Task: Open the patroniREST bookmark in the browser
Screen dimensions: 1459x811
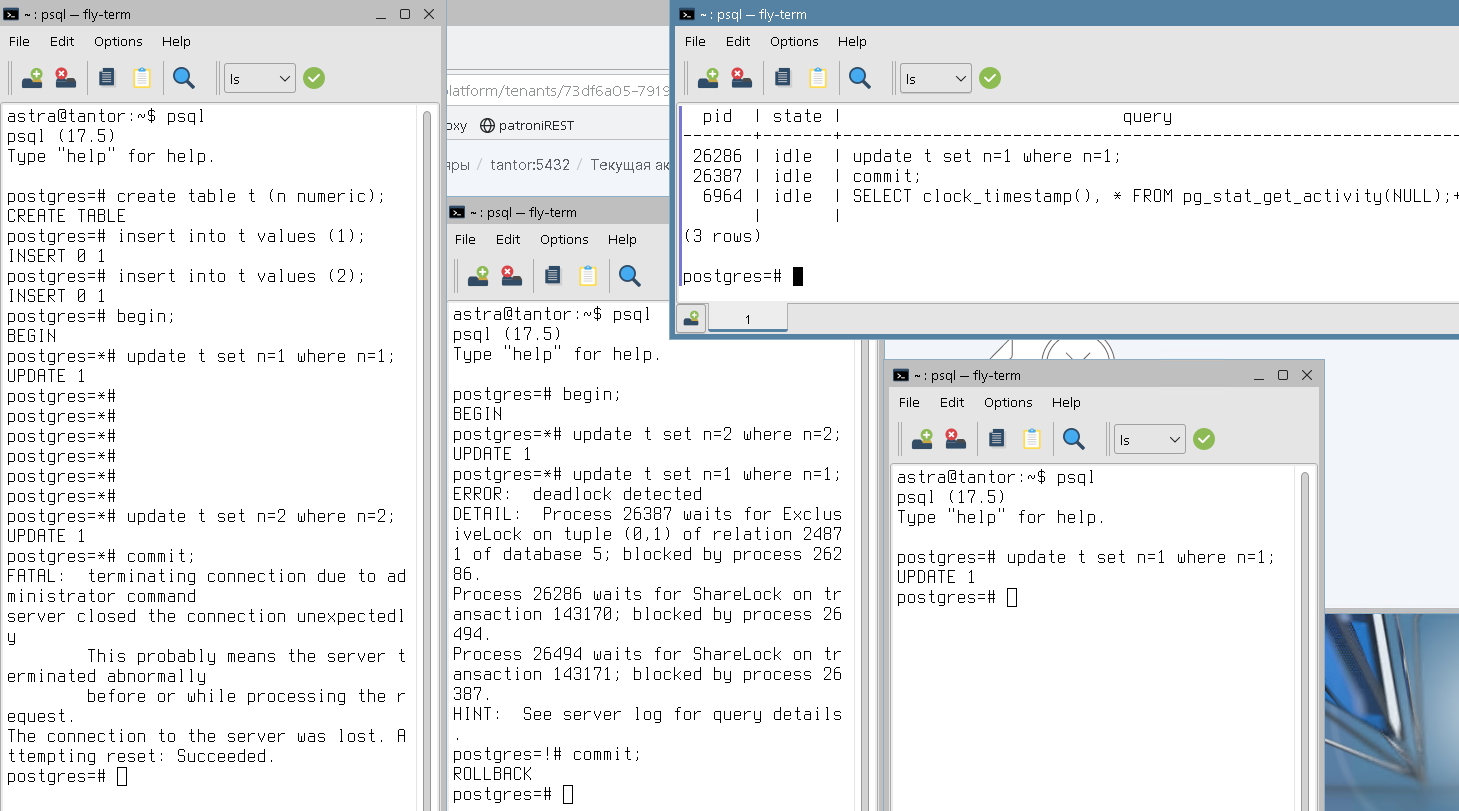Action: click(527, 126)
